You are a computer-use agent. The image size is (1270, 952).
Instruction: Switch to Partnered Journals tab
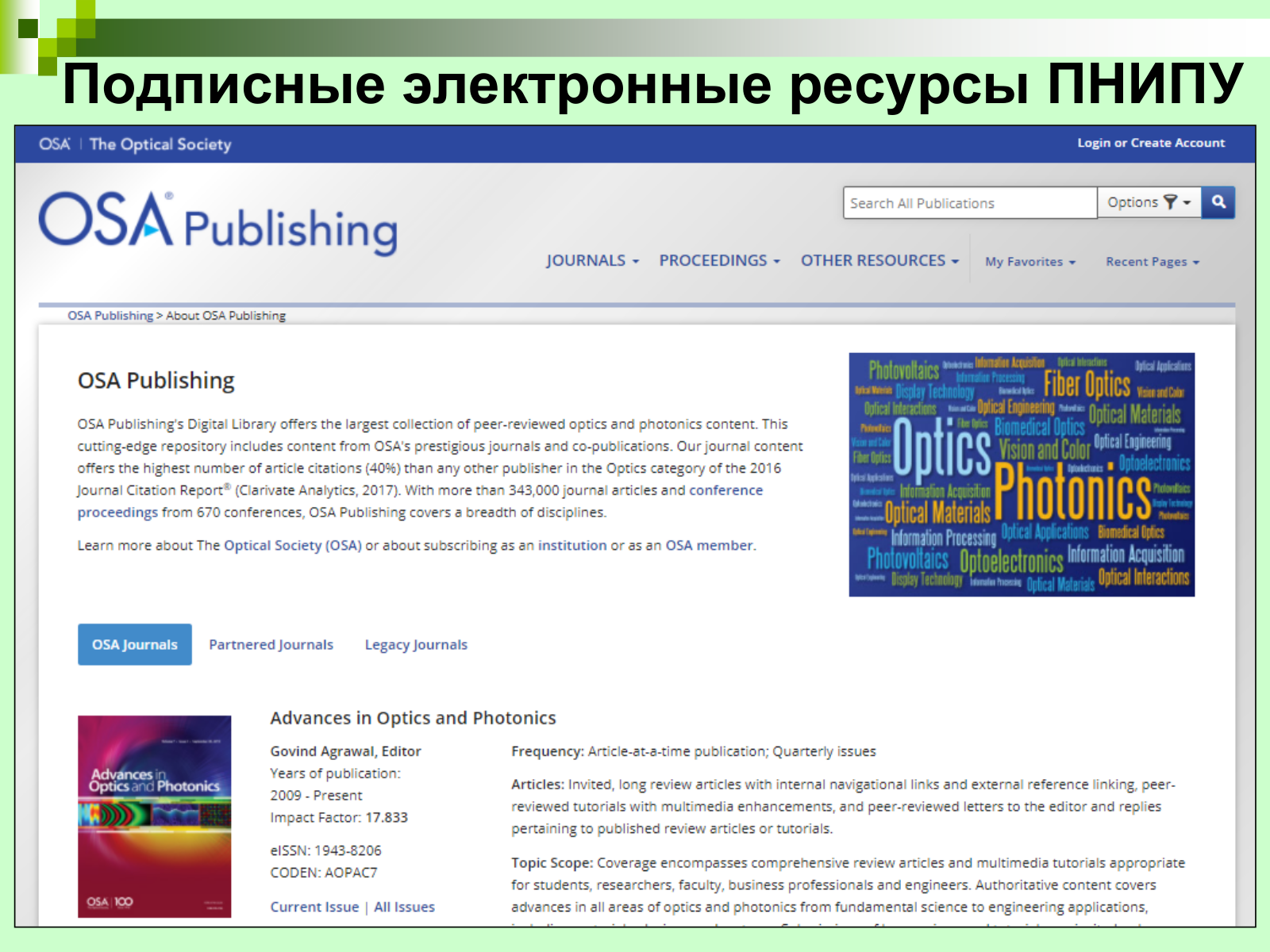click(271, 645)
